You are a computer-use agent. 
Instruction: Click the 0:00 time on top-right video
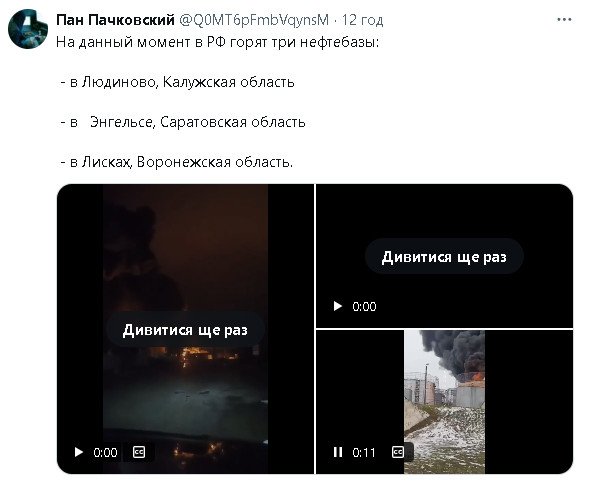(364, 307)
